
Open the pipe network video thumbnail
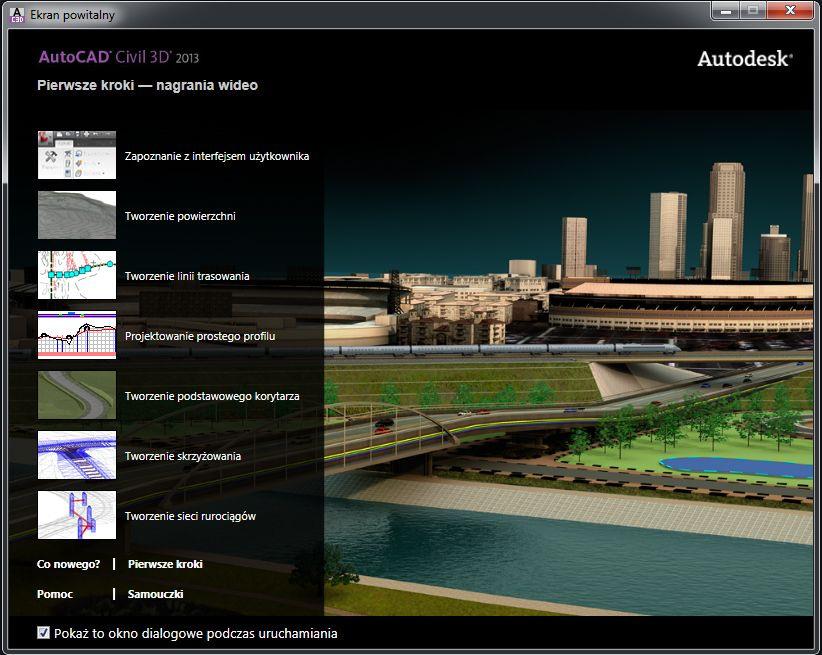click(x=77, y=515)
